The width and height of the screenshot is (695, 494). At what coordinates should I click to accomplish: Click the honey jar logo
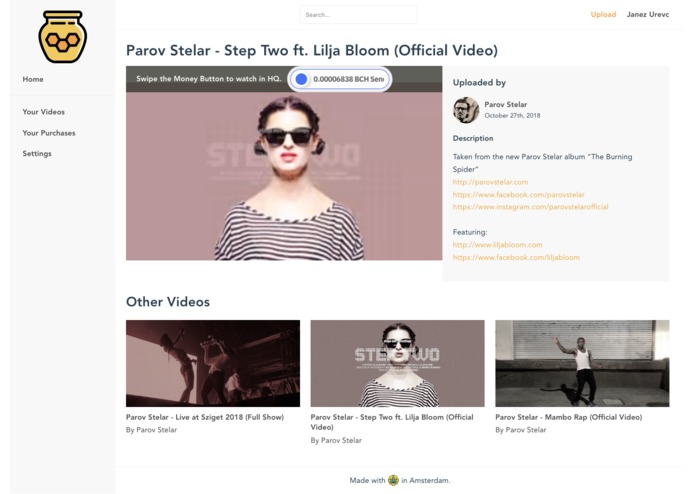tap(62, 37)
